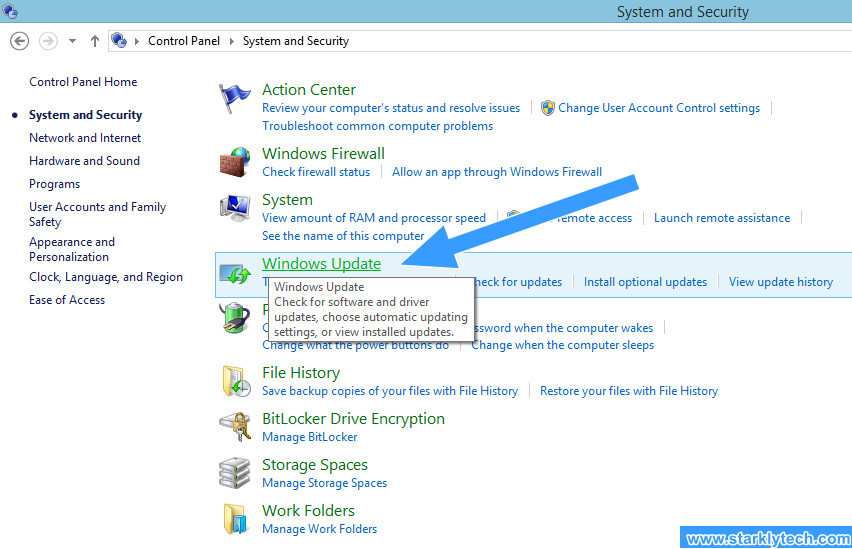Viewport: 852px width, 549px height.
Task: Click the Back navigation arrow
Action: pos(20,41)
